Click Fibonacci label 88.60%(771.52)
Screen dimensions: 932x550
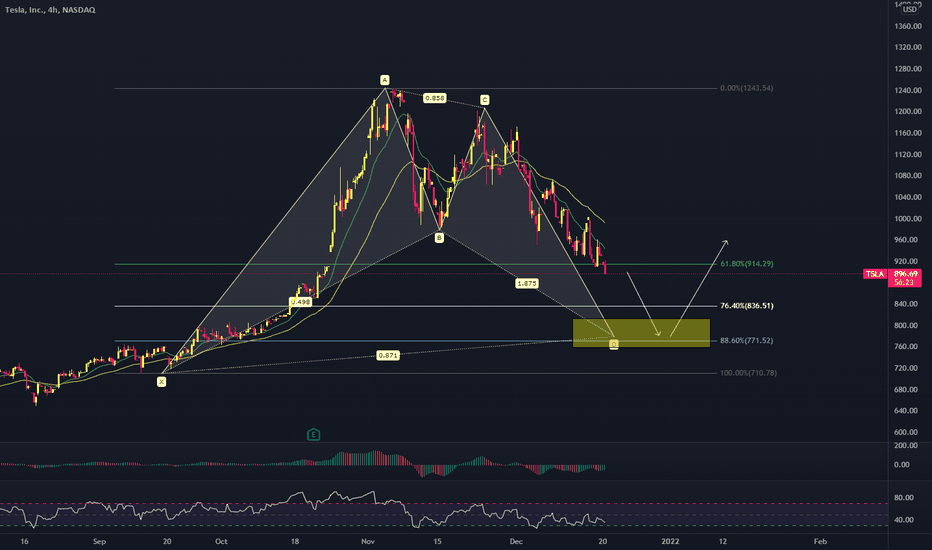click(747, 341)
